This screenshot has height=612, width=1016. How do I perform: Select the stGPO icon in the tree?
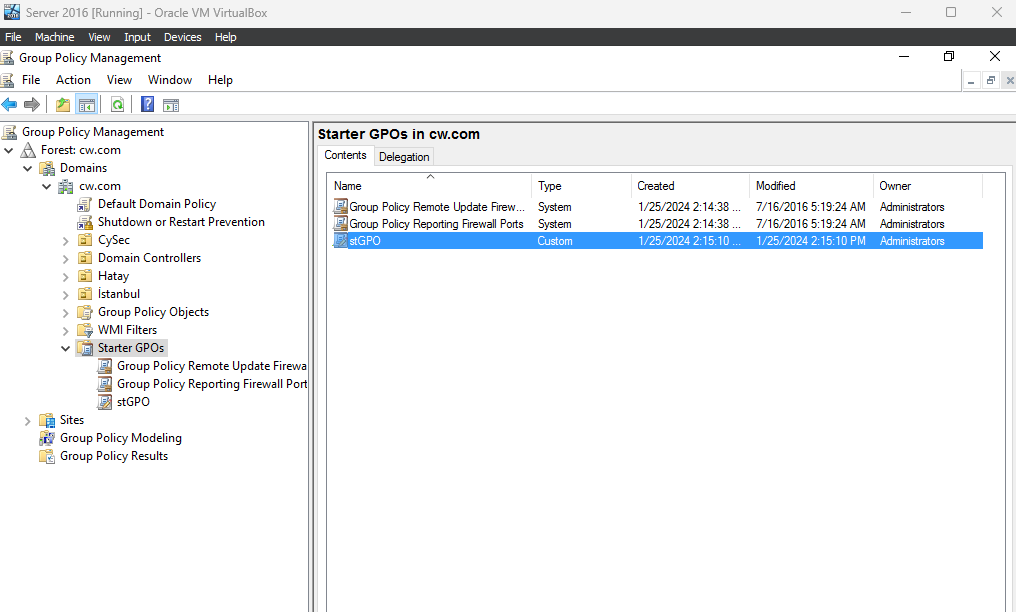point(104,402)
